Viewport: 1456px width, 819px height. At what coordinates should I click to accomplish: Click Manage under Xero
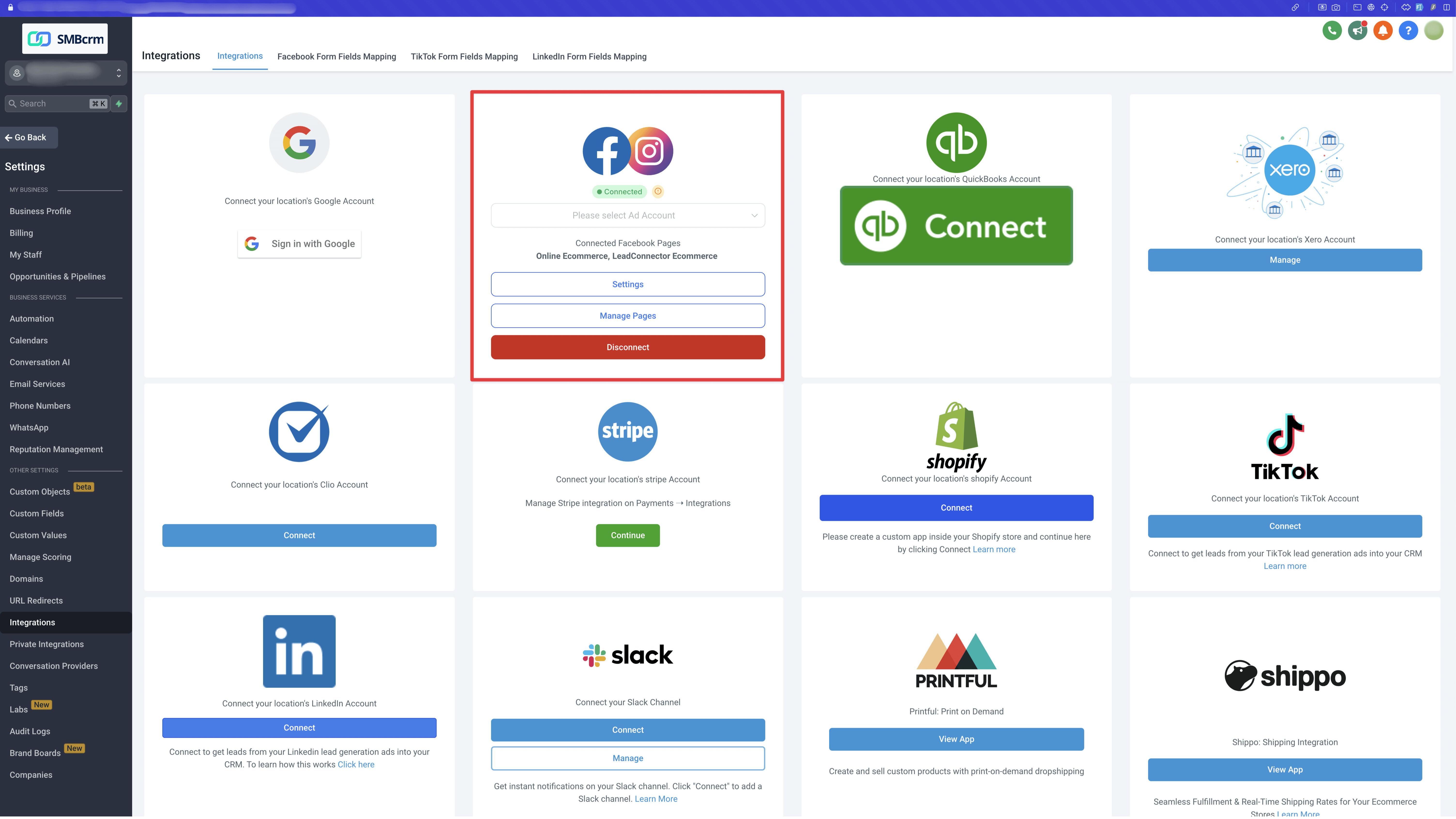1285,260
